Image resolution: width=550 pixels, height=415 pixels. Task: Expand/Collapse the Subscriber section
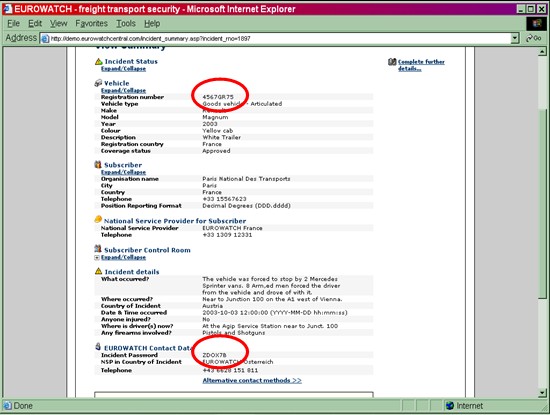(x=123, y=172)
